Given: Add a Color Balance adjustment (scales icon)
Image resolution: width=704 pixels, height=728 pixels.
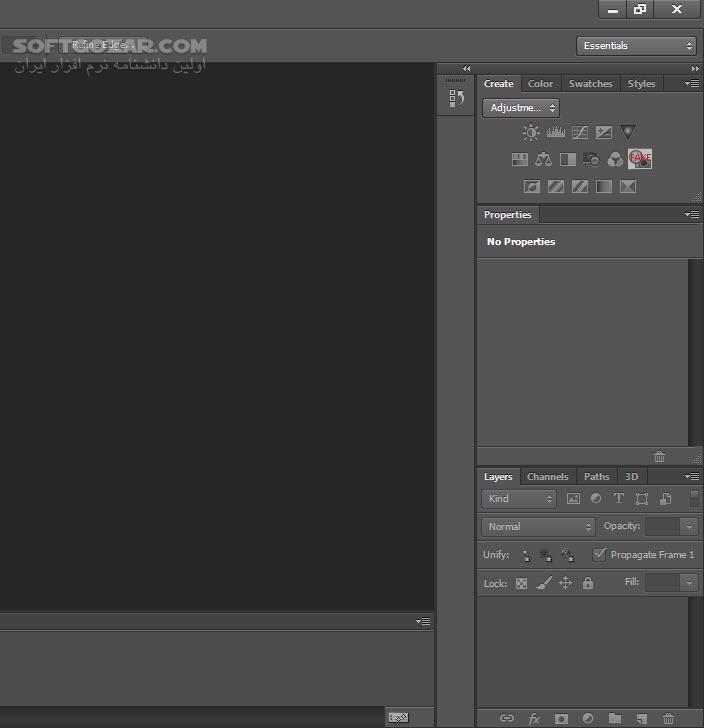Looking at the screenshot, I should pos(543,160).
